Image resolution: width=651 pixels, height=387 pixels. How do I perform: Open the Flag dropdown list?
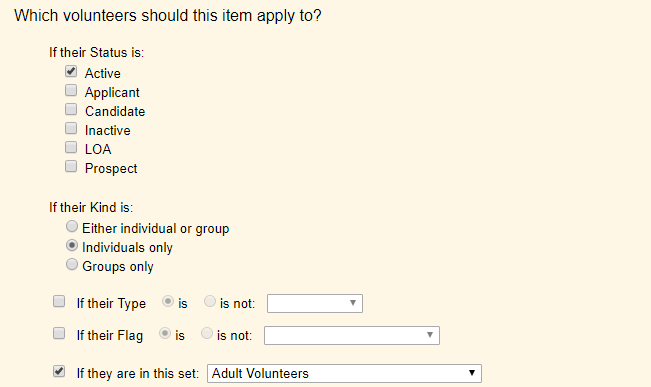352,336
